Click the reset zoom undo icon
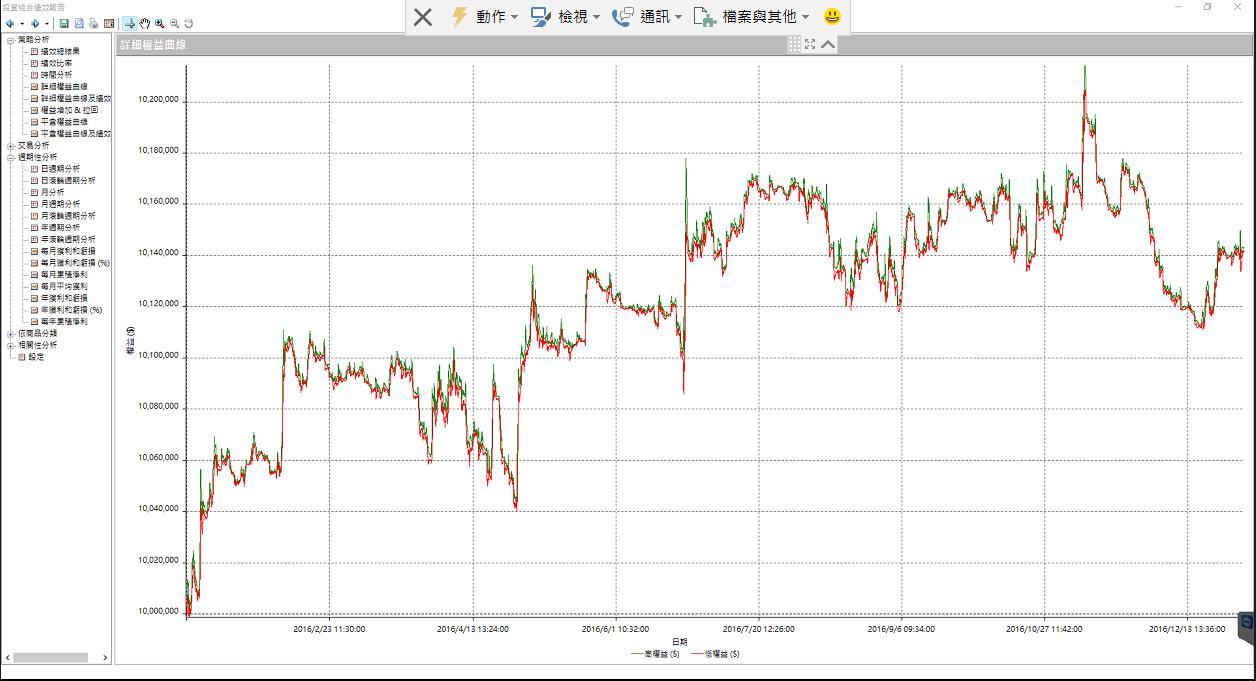Screen dimensions: 1256x681 189,23
